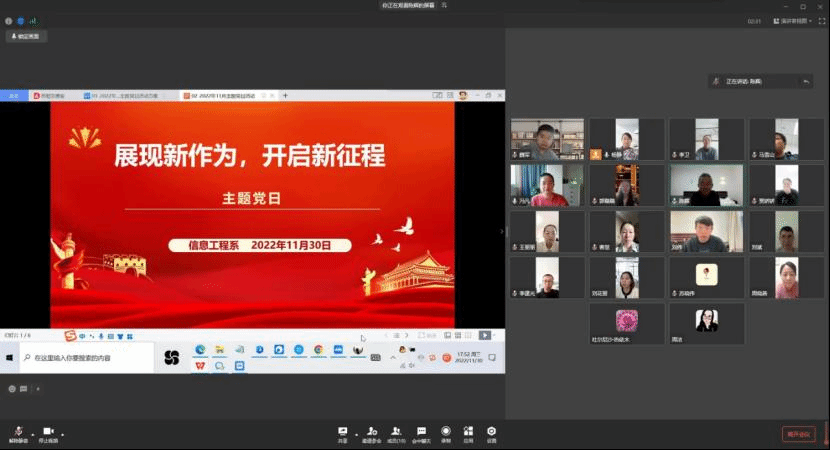
Task: Click the meeting info icon at top left
Action: [x=9, y=20]
